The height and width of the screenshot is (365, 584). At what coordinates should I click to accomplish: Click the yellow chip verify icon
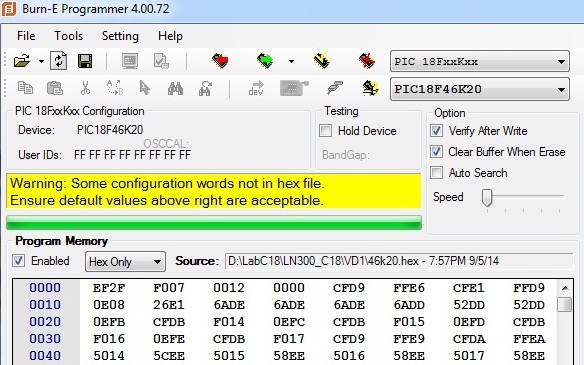click(x=321, y=61)
